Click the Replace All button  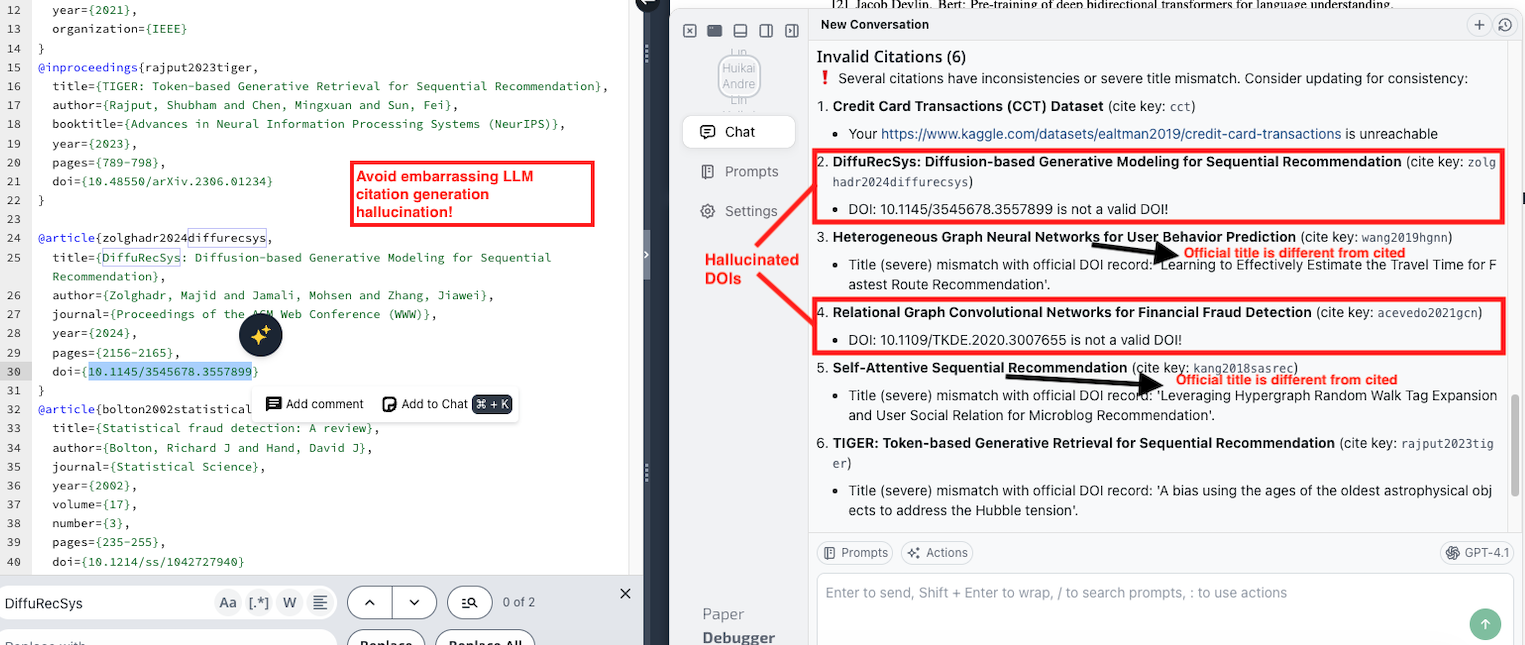pyautogui.click(x=485, y=640)
